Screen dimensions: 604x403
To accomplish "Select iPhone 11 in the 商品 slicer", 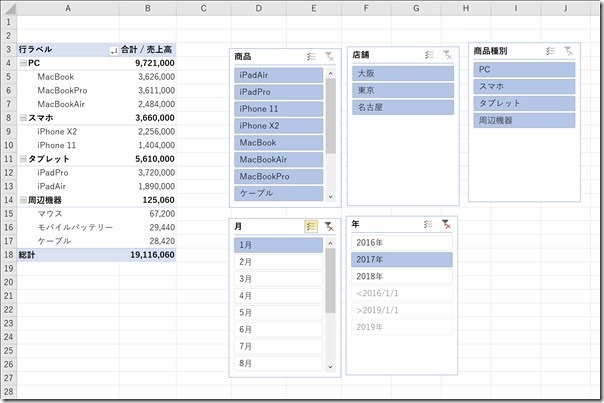I will (x=279, y=109).
